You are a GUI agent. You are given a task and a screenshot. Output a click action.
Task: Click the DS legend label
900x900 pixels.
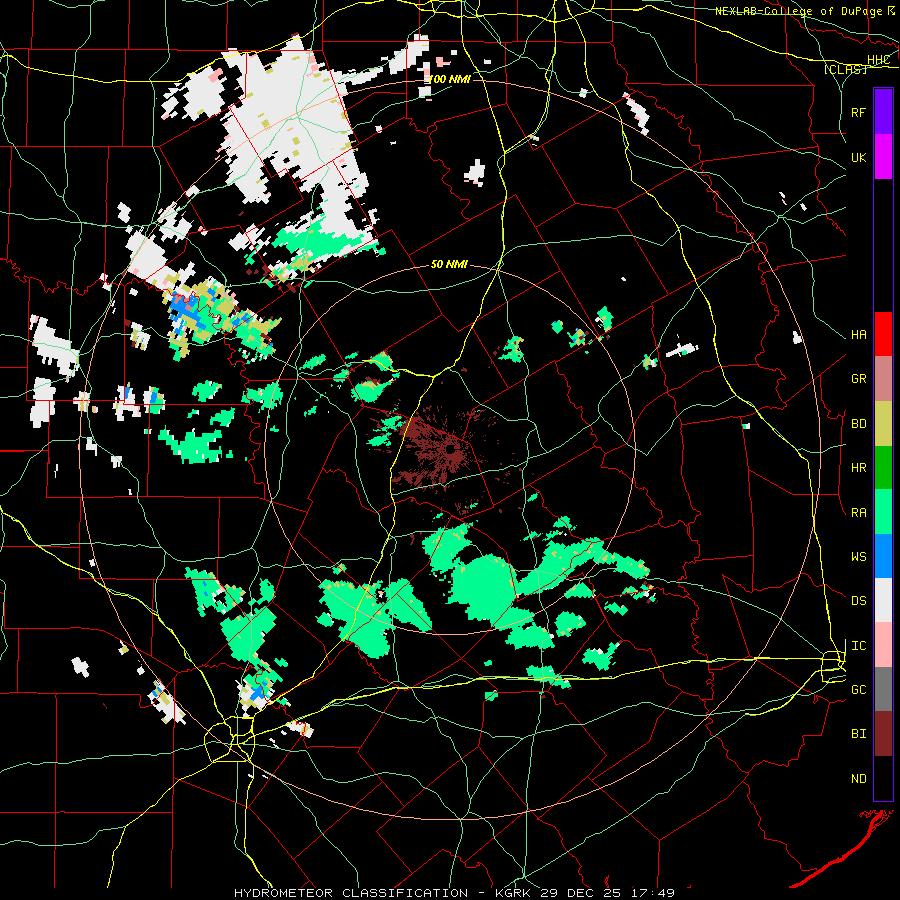(x=858, y=601)
